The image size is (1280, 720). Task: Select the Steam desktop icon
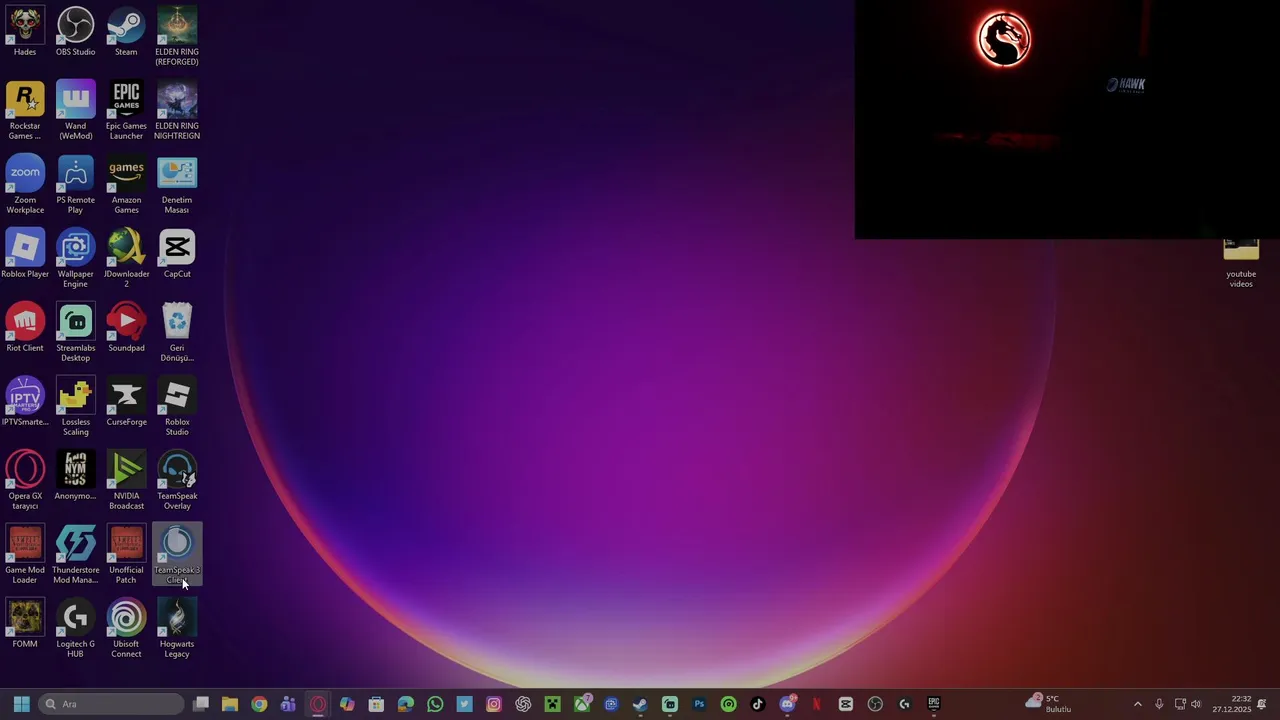click(x=126, y=32)
